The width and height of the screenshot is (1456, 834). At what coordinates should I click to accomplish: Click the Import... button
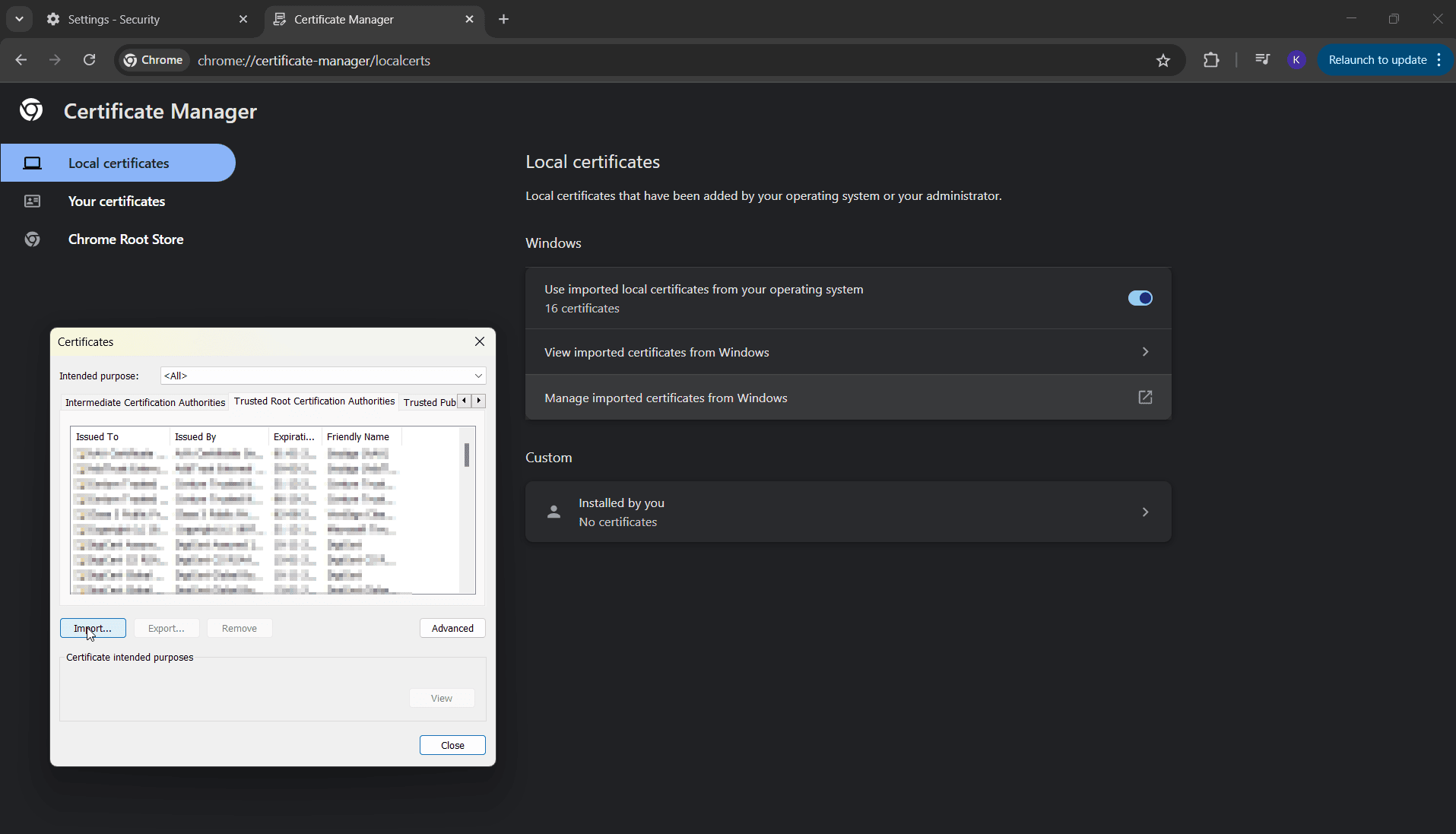click(93, 628)
